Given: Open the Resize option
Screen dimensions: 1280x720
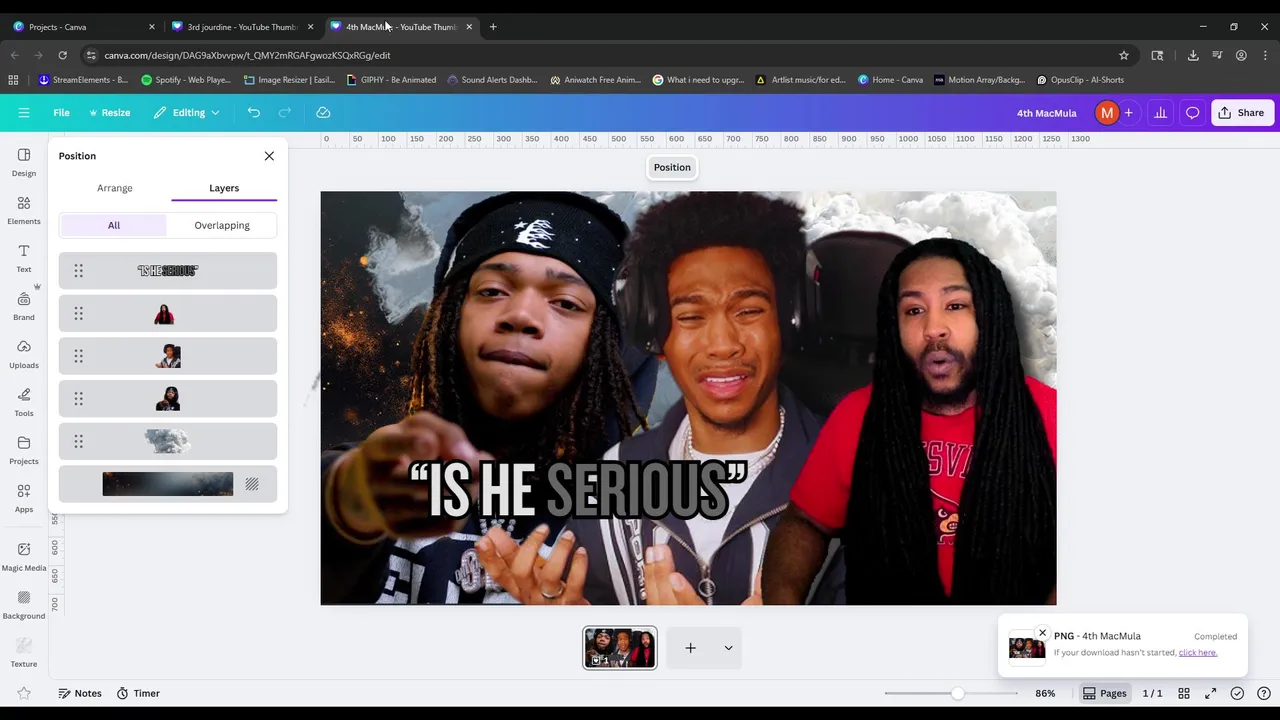Looking at the screenshot, I should click(x=110, y=113).
